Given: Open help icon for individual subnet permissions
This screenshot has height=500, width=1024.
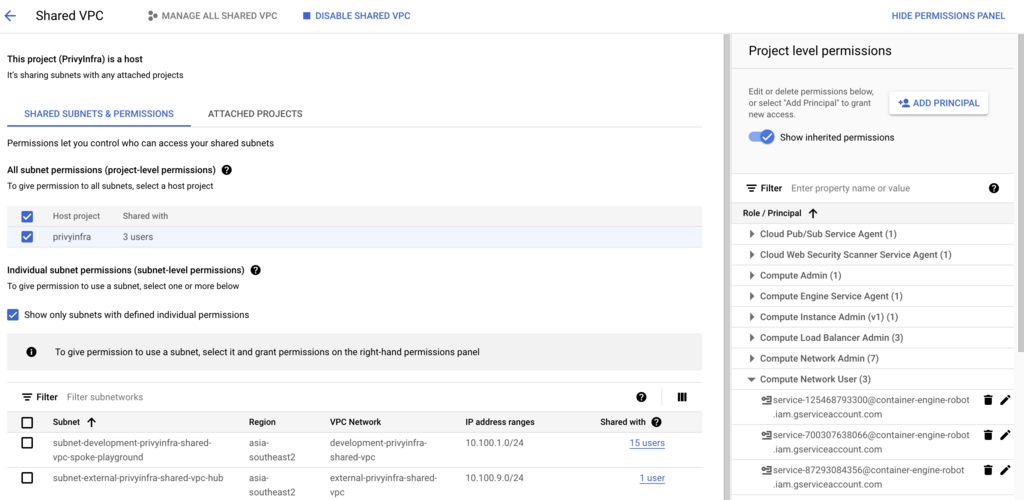Looking at the screenshot, I should click(x=255, y=270).
